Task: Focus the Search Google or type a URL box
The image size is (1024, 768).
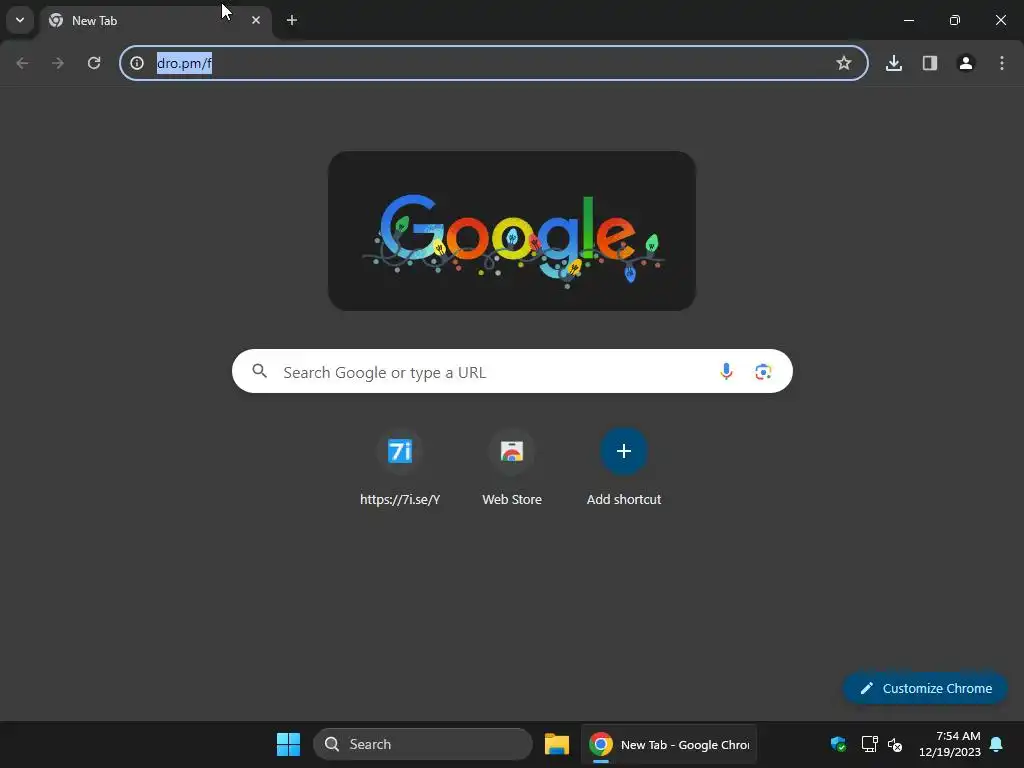Action: 512,372
